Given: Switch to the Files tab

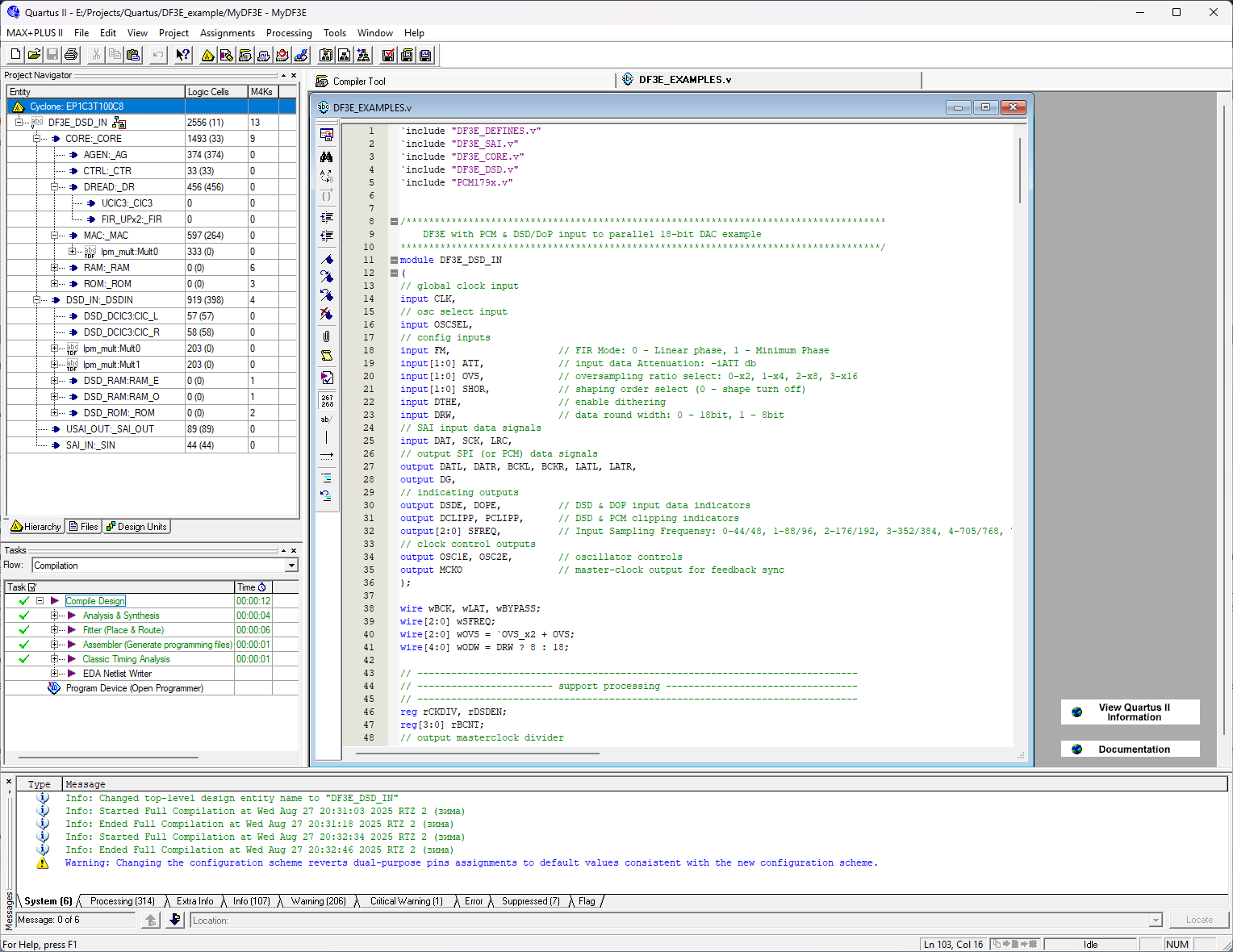Looking at the screenshot, I should tap(83, 527).
